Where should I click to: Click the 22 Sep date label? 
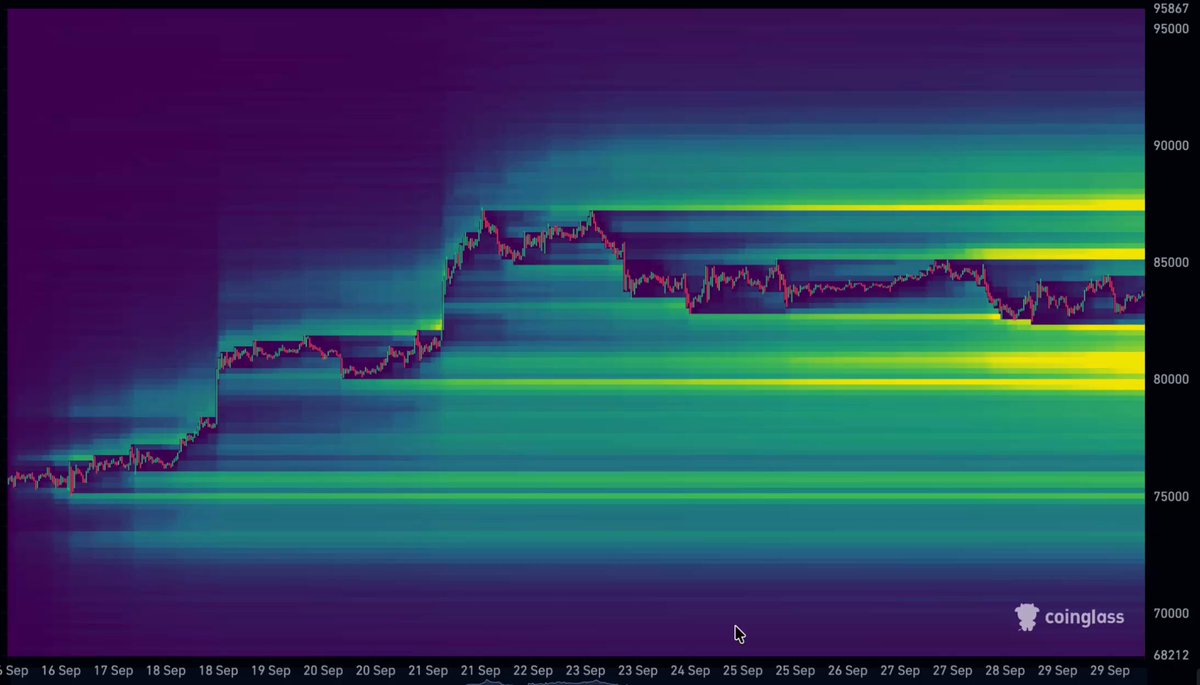tap(533, 671)
